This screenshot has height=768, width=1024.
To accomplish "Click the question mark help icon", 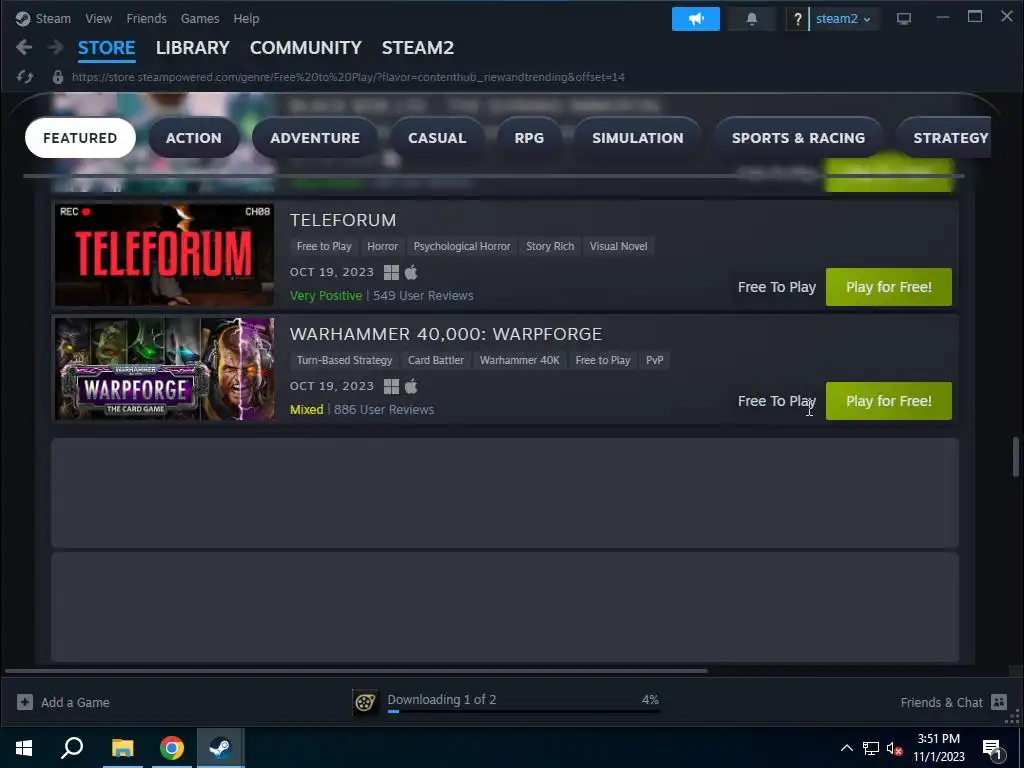I will (x=797, y=19).
